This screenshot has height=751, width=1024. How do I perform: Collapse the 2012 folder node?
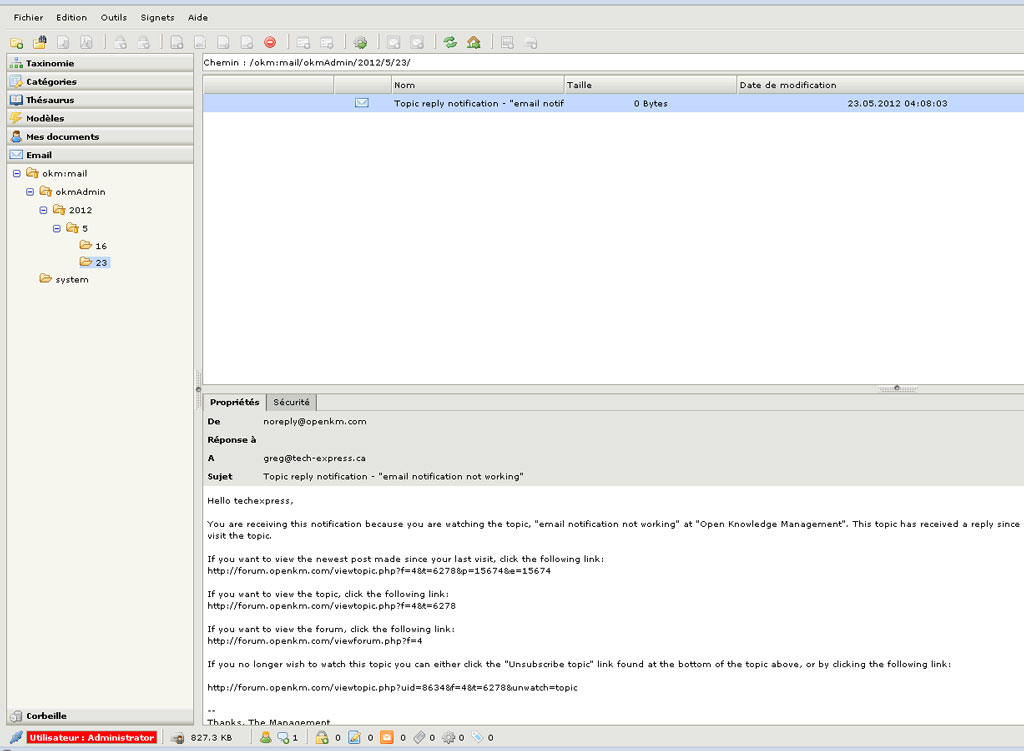click(42, 210)
